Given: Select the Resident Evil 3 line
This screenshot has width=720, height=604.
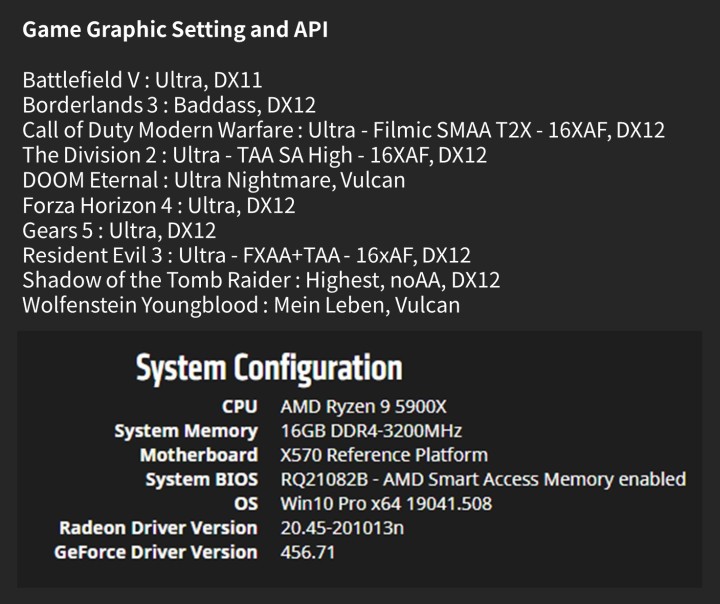Looking at the screenshot, I should [246, 255].
